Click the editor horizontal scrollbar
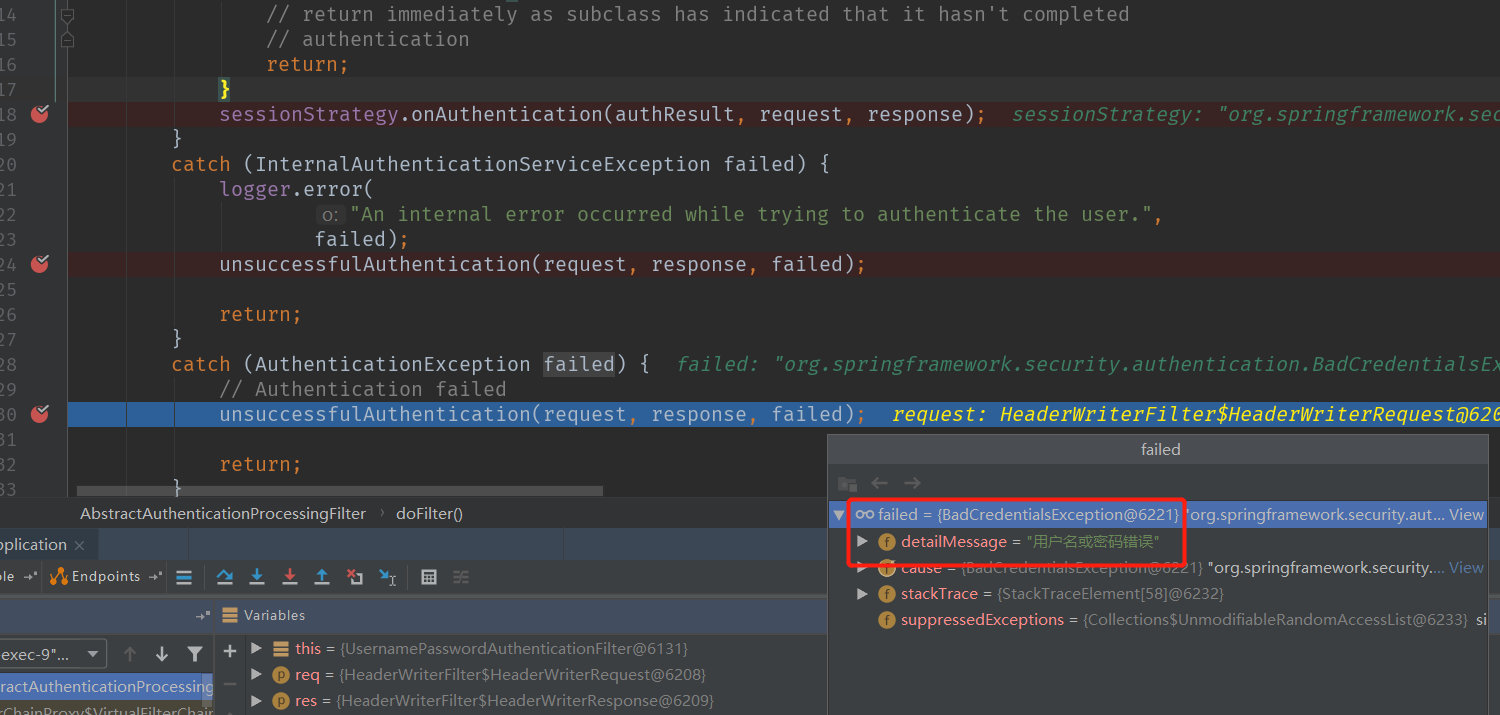 point(340,491)
